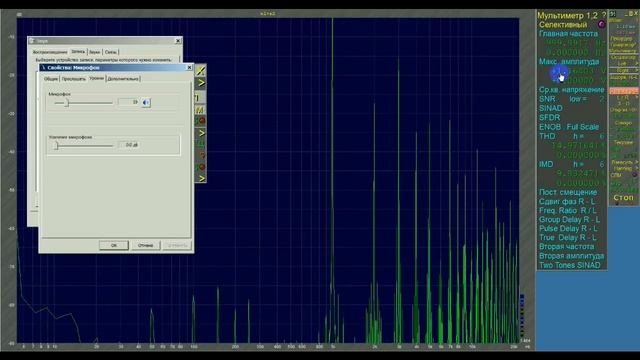The width and height of the screenshot is (640, 360).
Task: Toggle the purple Селективный indicator
Action: pos(601,24)
